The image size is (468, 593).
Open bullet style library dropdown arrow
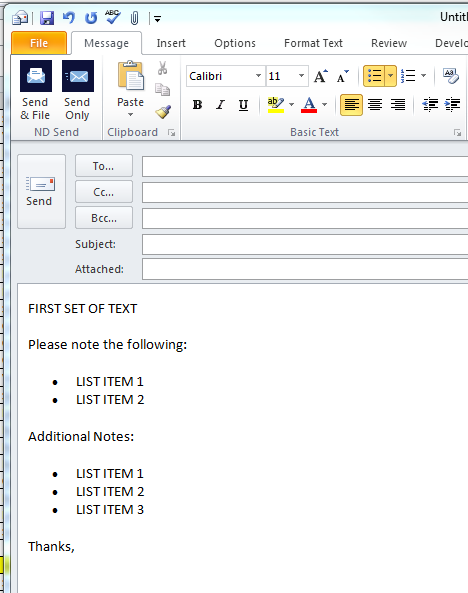coord(390,76)
